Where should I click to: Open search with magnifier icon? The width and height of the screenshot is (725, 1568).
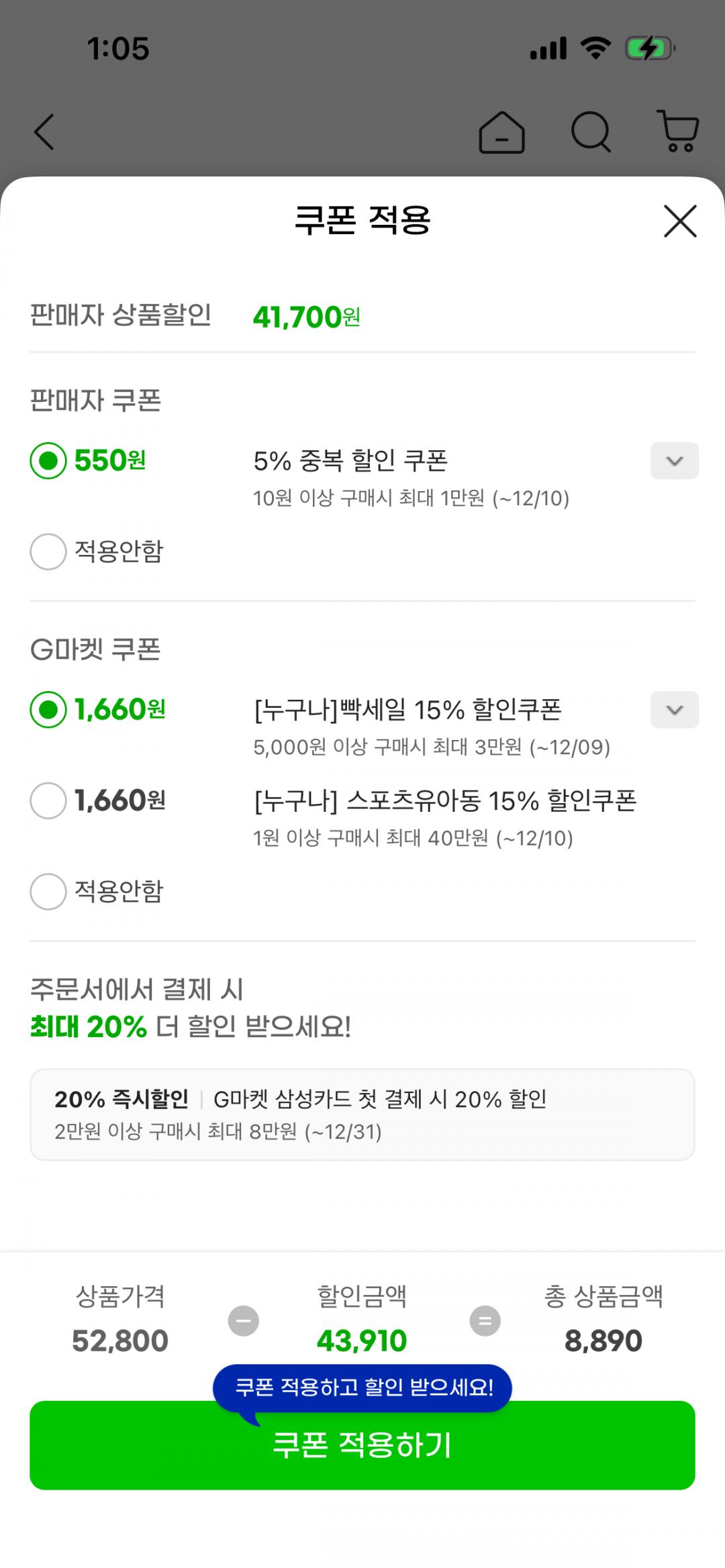[x=591, y=132]
